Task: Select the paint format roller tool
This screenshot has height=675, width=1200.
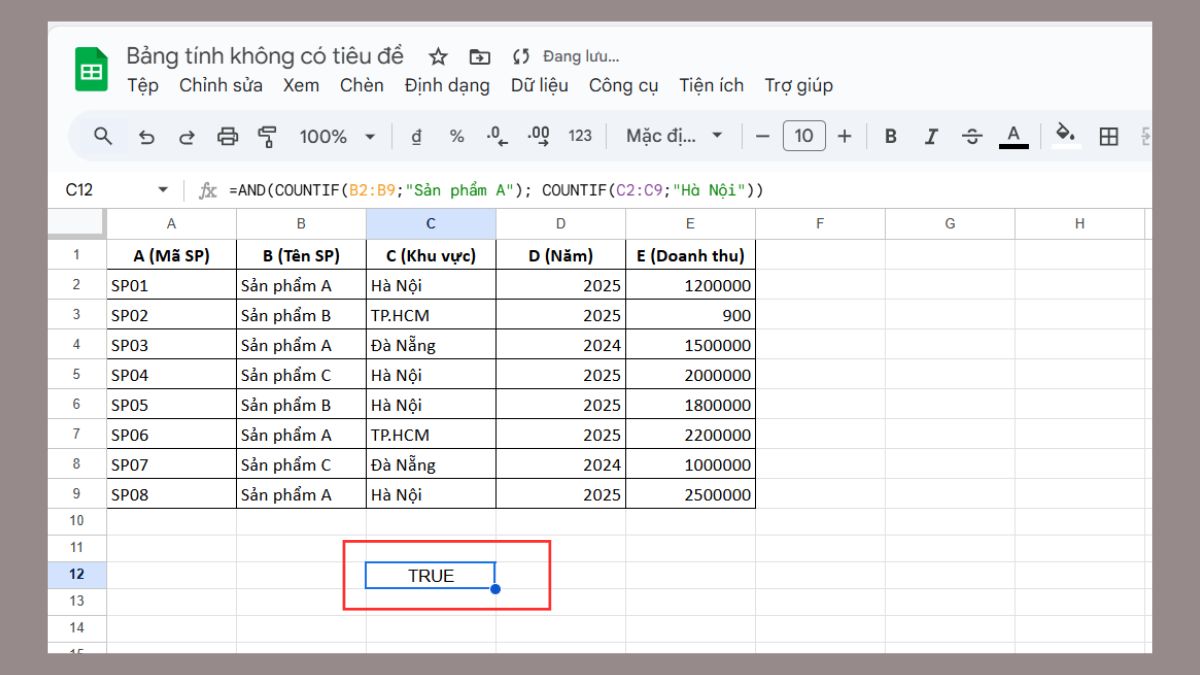Action: [x=267, y=137]
